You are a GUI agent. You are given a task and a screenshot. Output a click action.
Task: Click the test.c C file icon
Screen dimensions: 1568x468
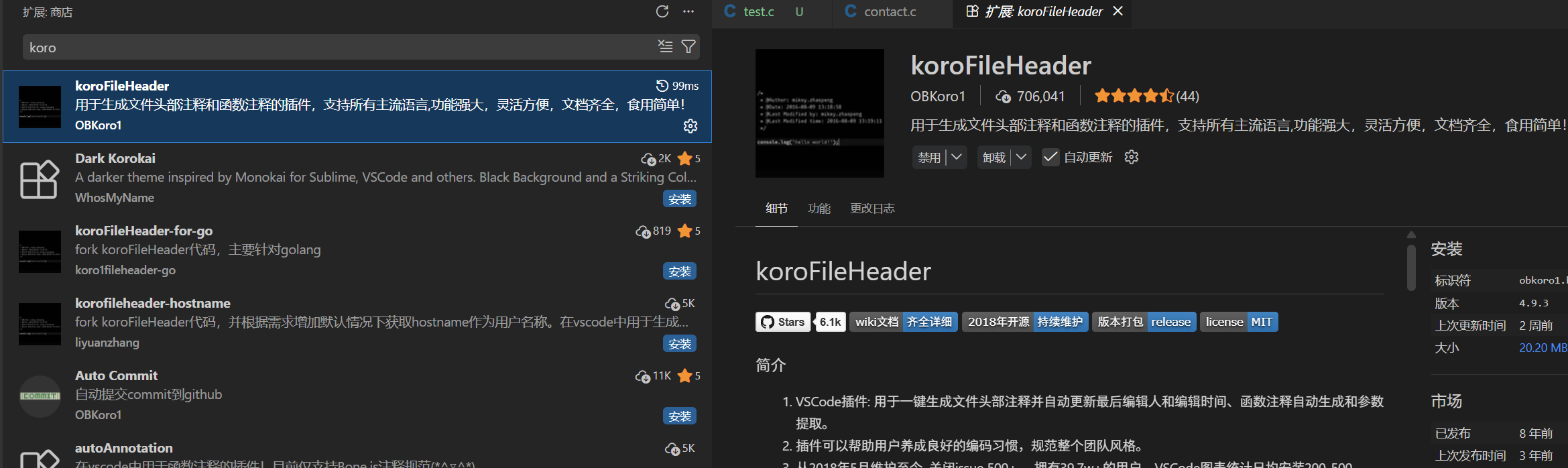pos(730,11)
